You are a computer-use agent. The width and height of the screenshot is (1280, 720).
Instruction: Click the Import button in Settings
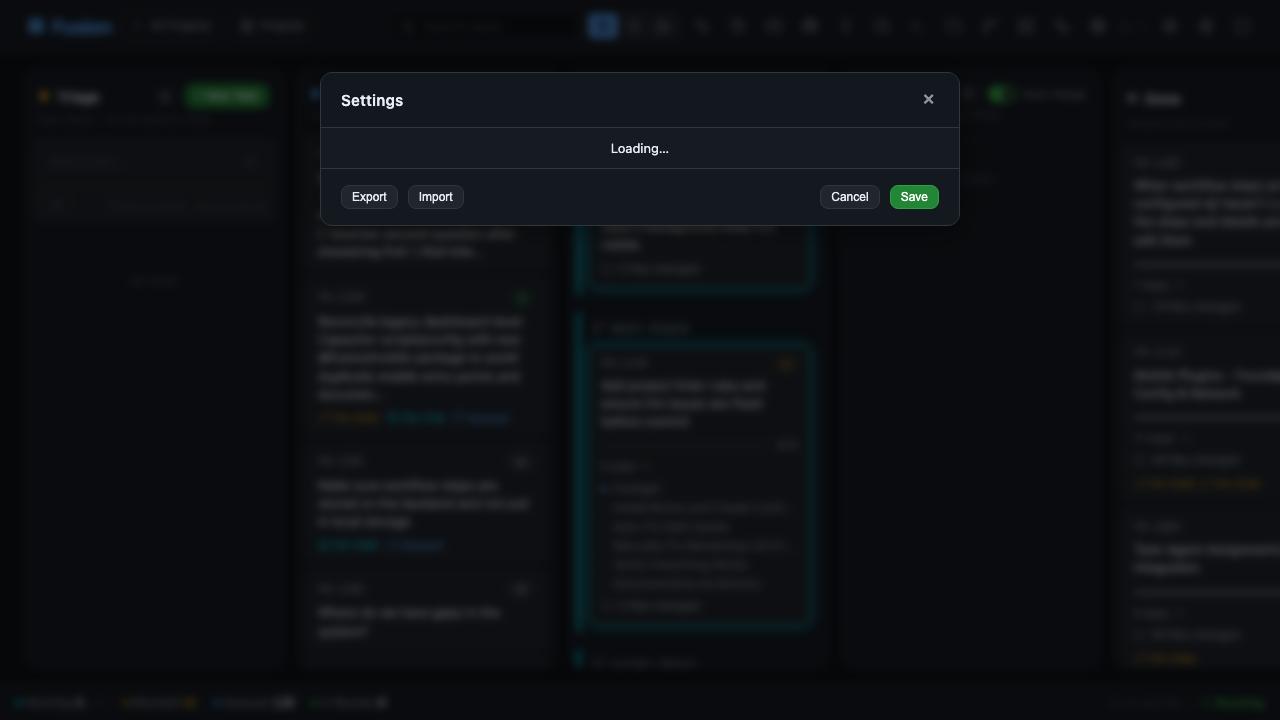435,197
